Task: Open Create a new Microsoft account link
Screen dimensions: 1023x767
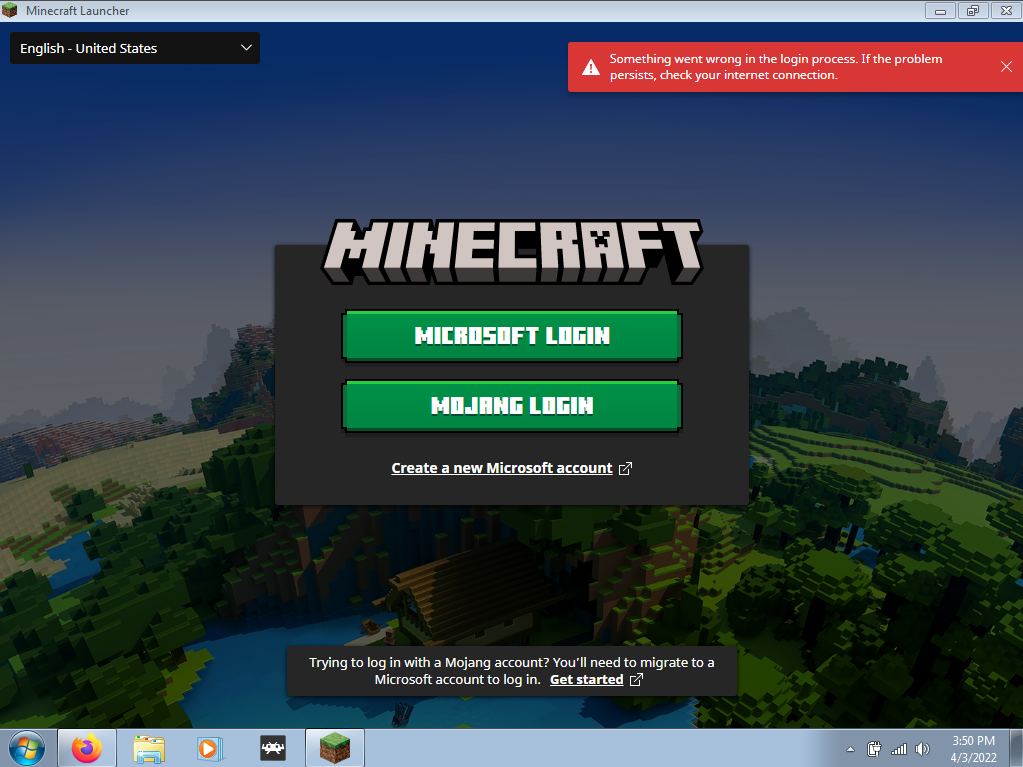Action: (x=502, y=468)
